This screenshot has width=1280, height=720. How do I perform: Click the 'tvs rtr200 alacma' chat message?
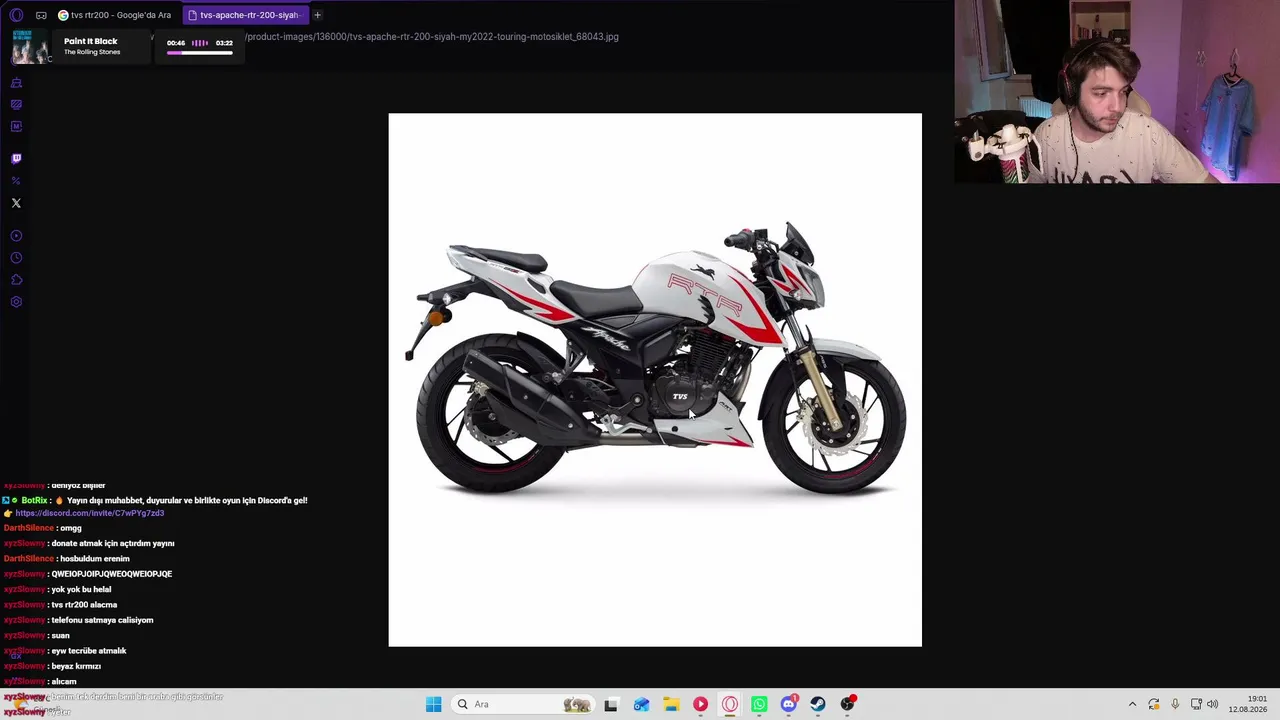(84, 605)
